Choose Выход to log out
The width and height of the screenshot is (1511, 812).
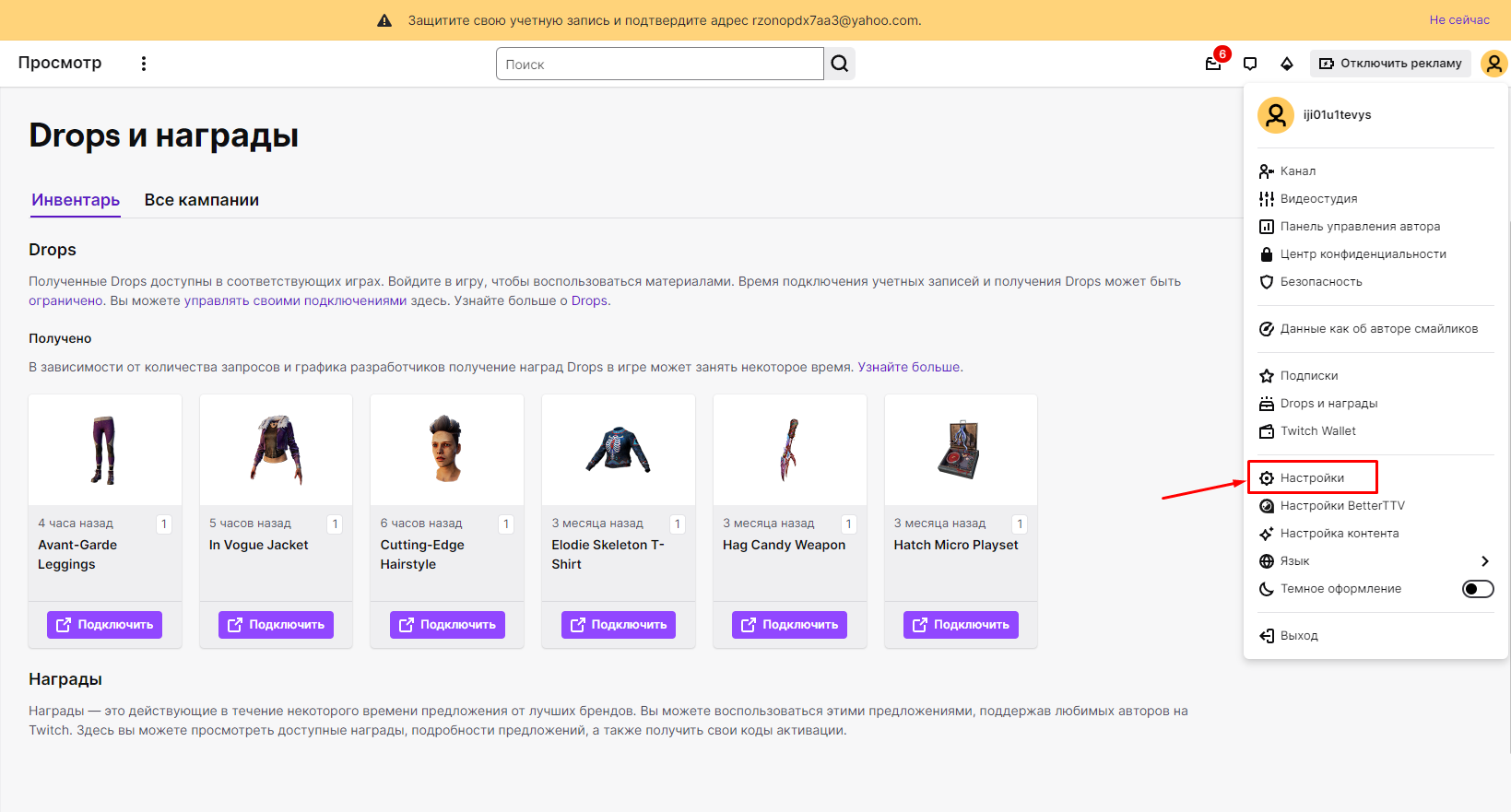coord(1298,635)
